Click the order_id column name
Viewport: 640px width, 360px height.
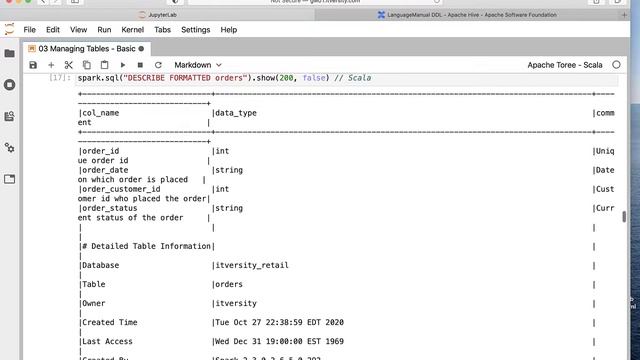click(x=100, y=151)
